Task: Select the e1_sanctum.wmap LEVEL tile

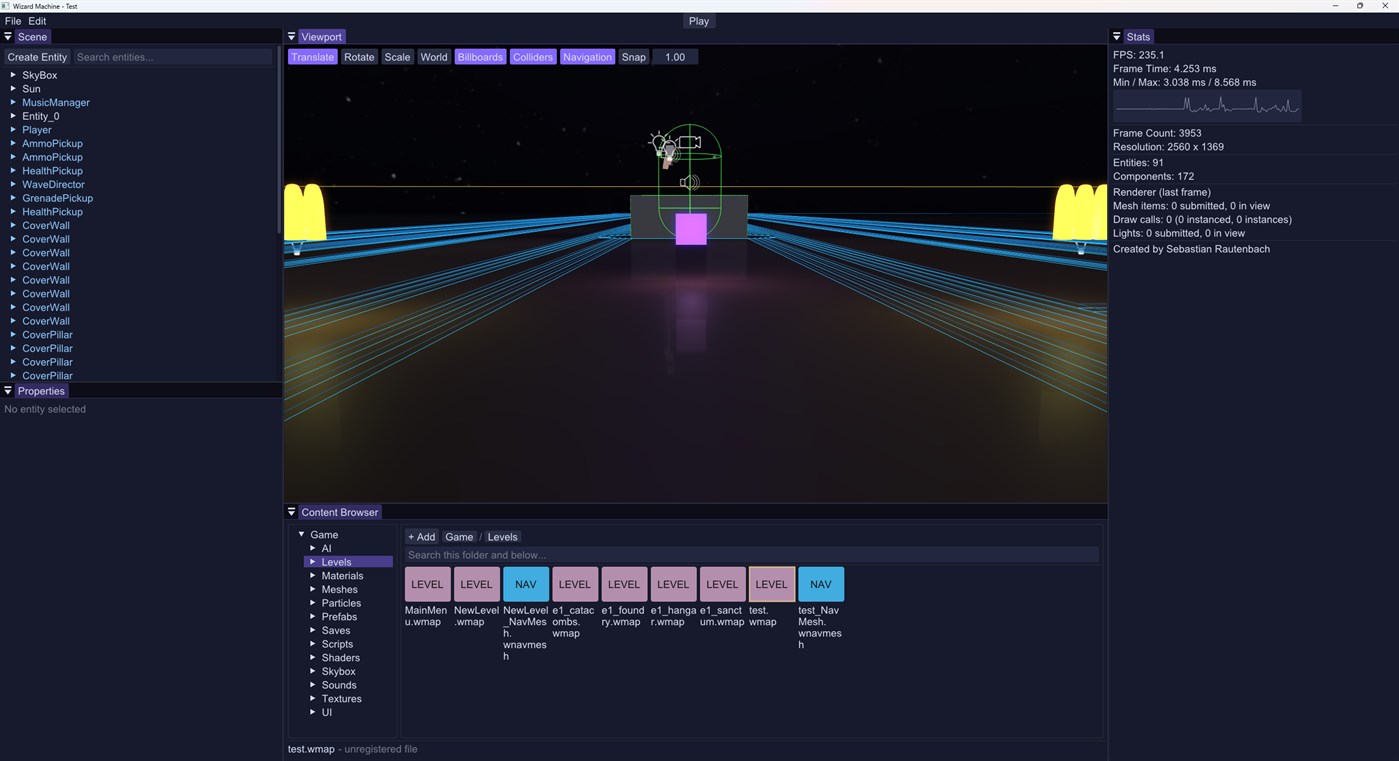Action: pos(721,584)
